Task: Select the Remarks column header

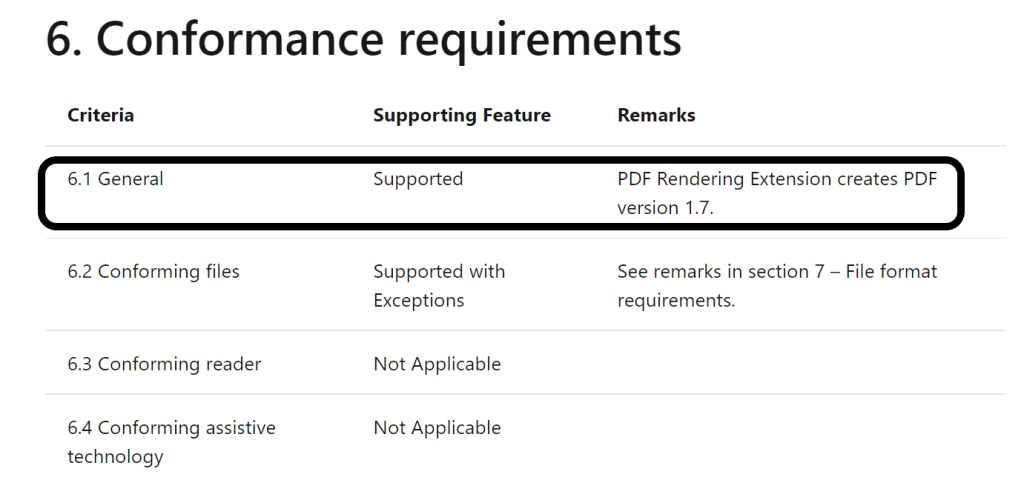Action: point(656,115)
